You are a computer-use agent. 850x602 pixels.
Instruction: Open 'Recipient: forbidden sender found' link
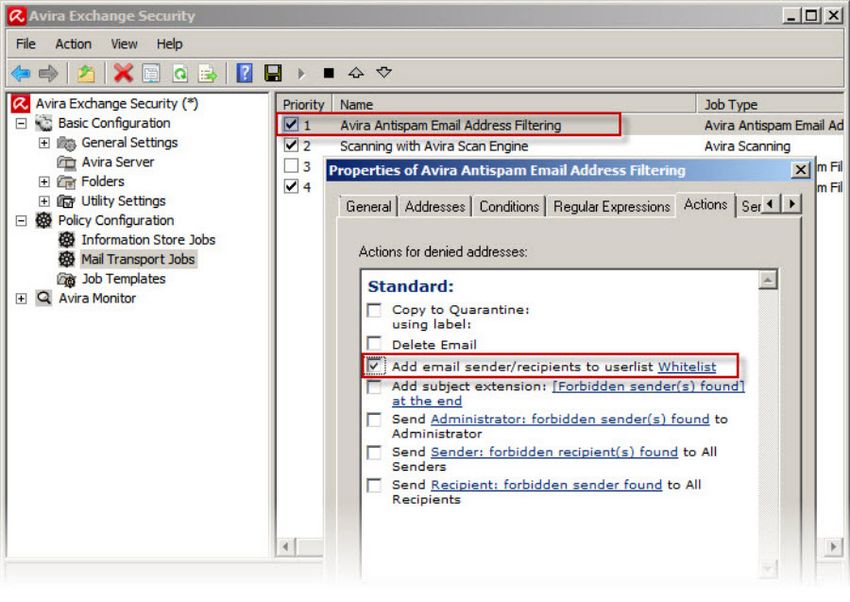coord(546,484)
